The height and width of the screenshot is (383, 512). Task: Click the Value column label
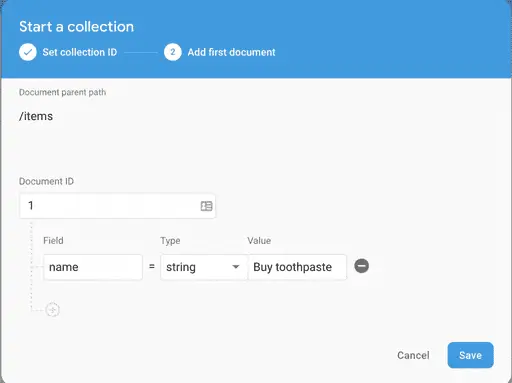(259, 241)
